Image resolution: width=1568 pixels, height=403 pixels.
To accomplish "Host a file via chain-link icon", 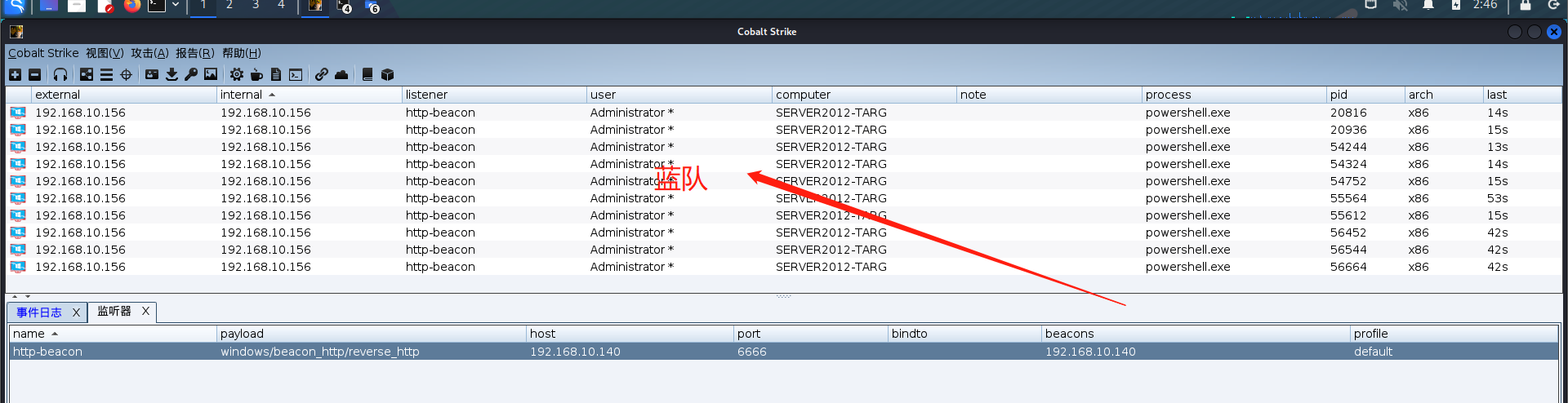I will click(x=322, y=75).
